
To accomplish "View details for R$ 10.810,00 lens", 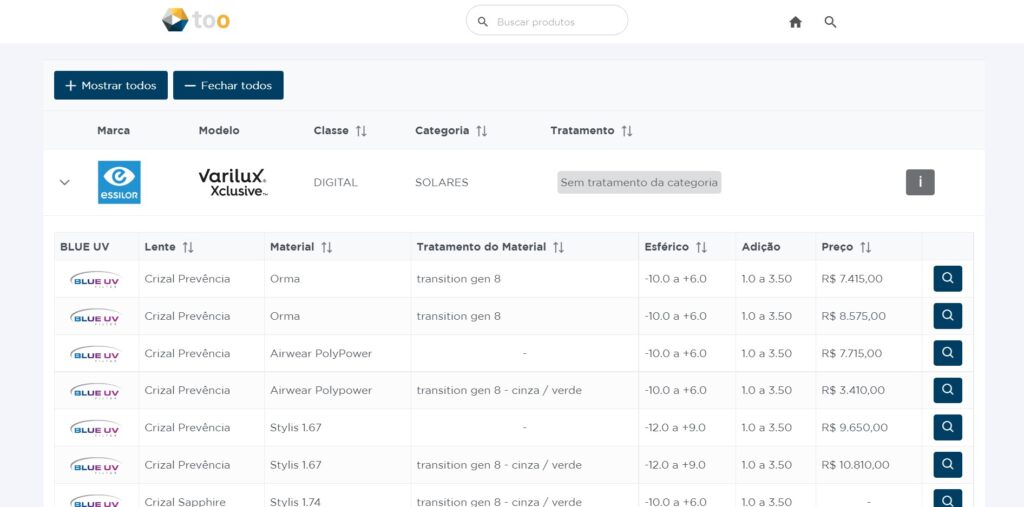I will tap(948, 465).
